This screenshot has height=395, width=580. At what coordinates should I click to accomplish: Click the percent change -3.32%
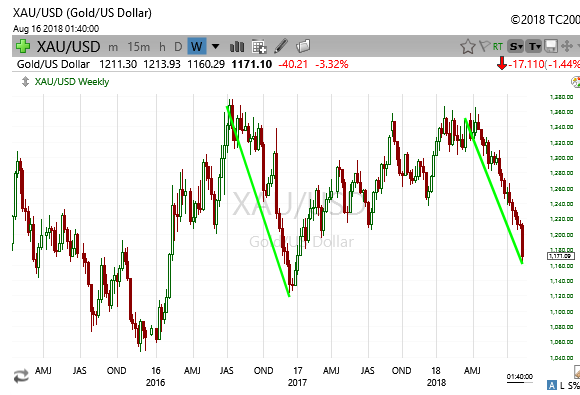tap(332, 64)
